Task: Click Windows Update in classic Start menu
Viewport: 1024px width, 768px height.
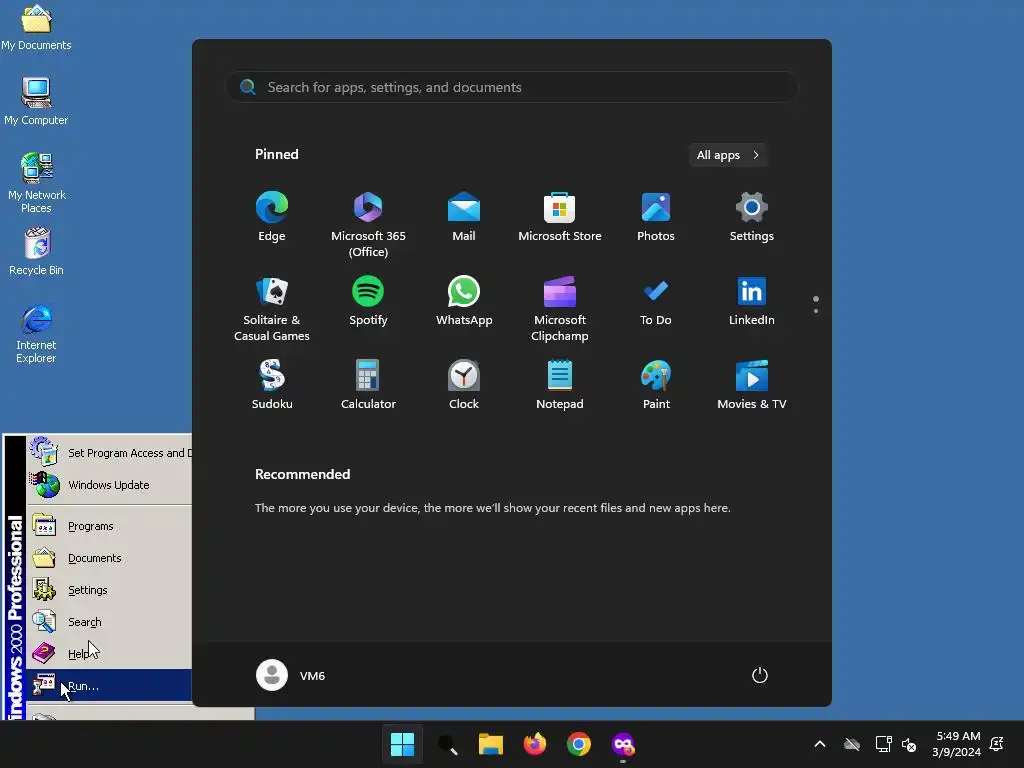Action: [x=109, y=485]
